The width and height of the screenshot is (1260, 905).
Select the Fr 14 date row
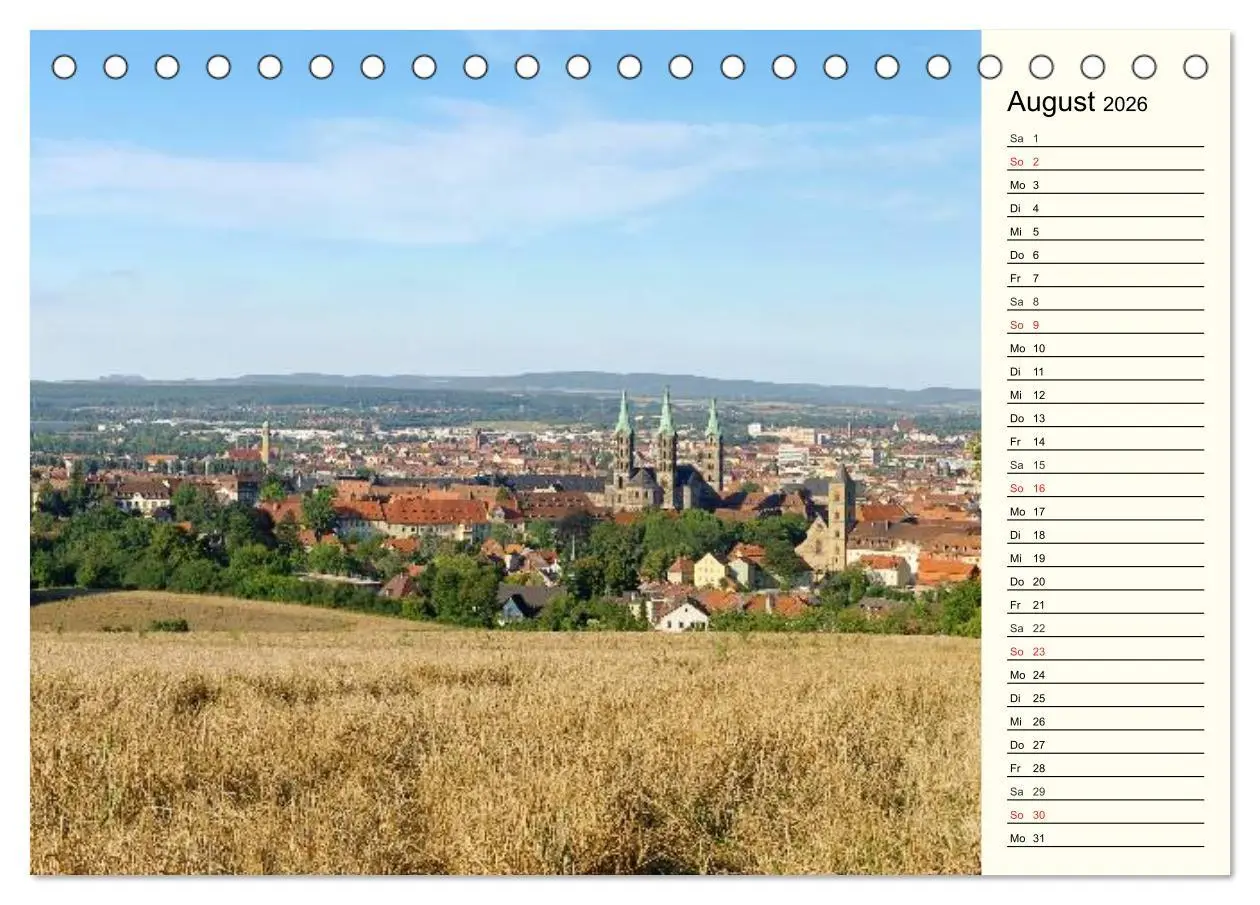click(x=1105, y=441)
